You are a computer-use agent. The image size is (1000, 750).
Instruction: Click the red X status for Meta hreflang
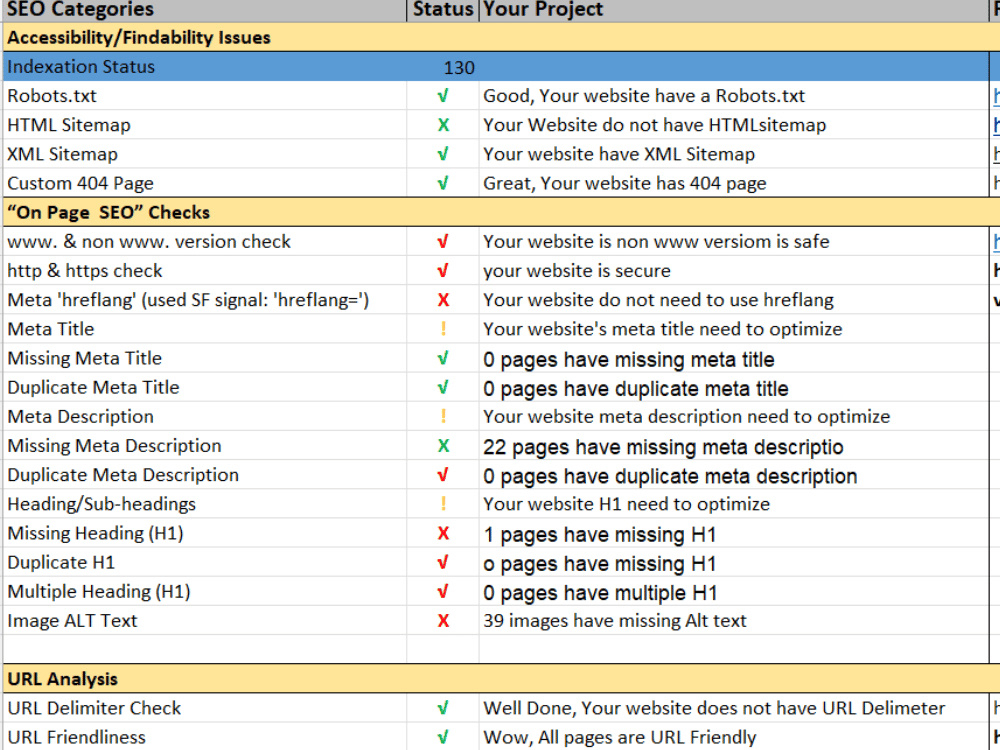(x=443, y=300)
